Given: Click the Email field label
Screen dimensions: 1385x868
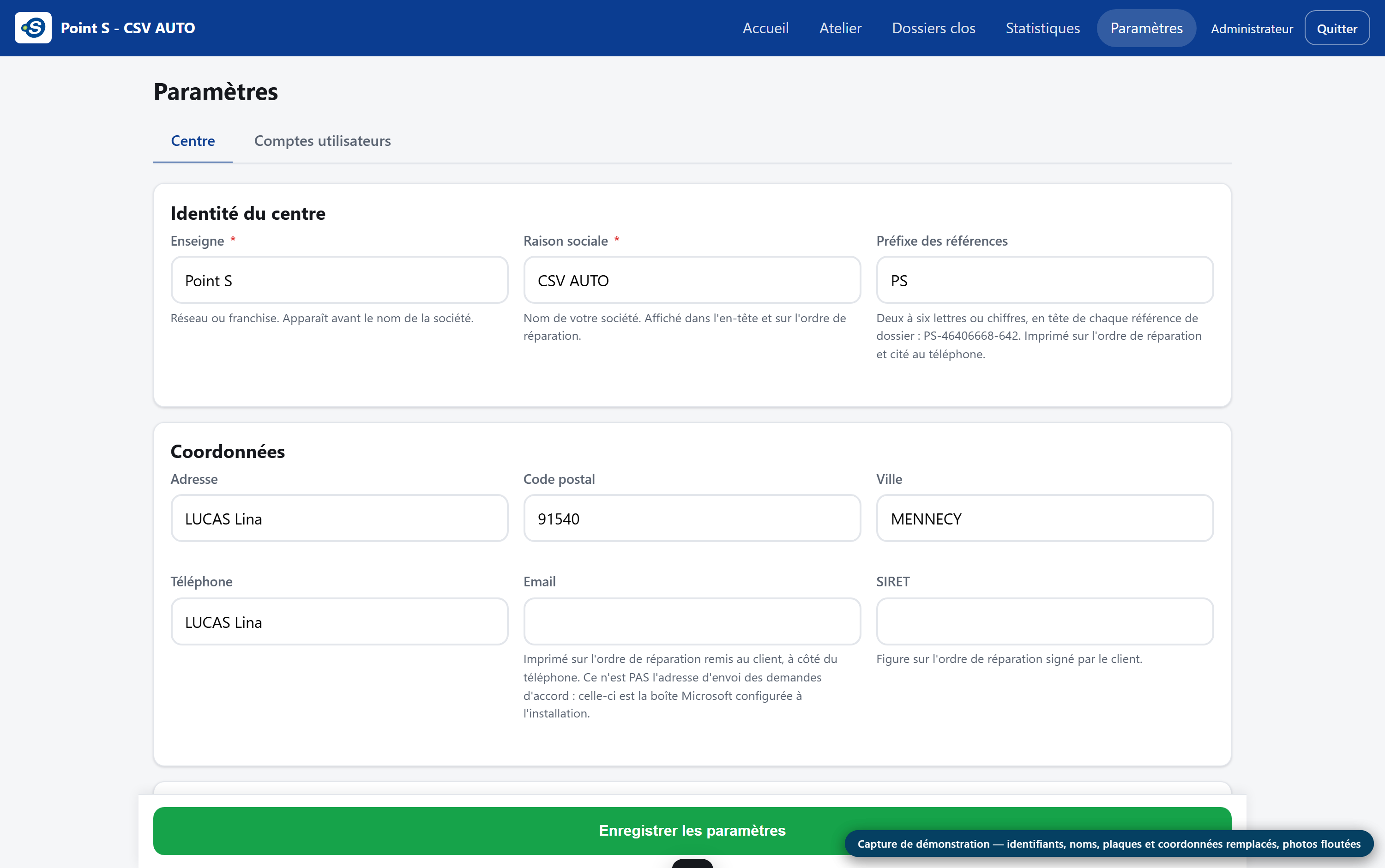Looking at the screenshot, I should (x=540, y=582).
